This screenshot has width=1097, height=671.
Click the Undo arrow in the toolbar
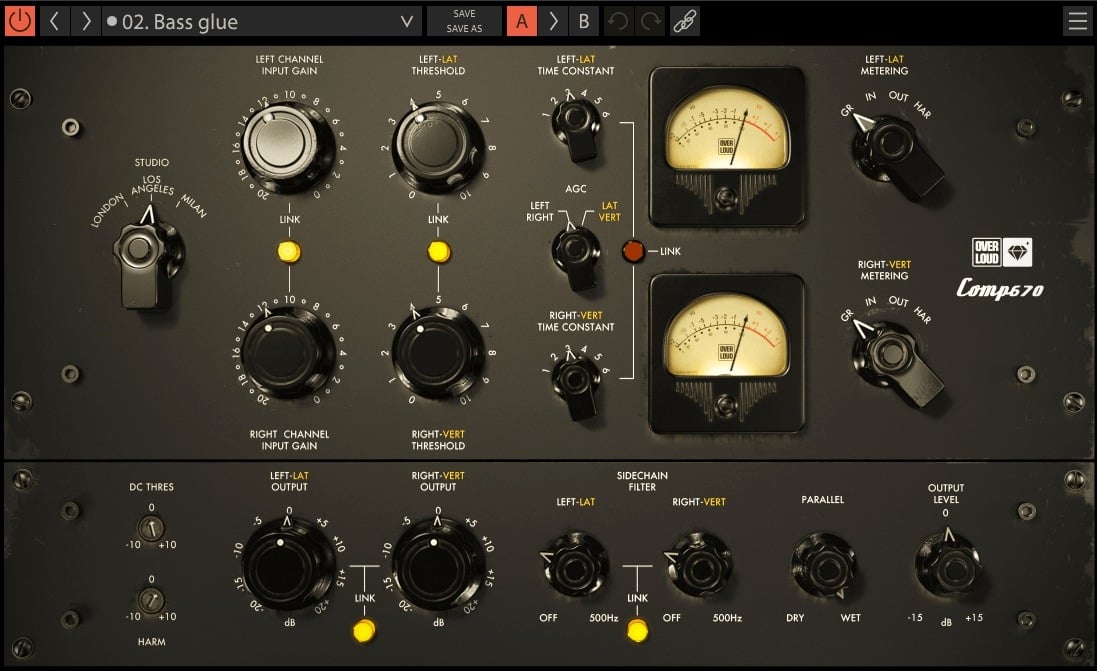[x=621, y=20]
